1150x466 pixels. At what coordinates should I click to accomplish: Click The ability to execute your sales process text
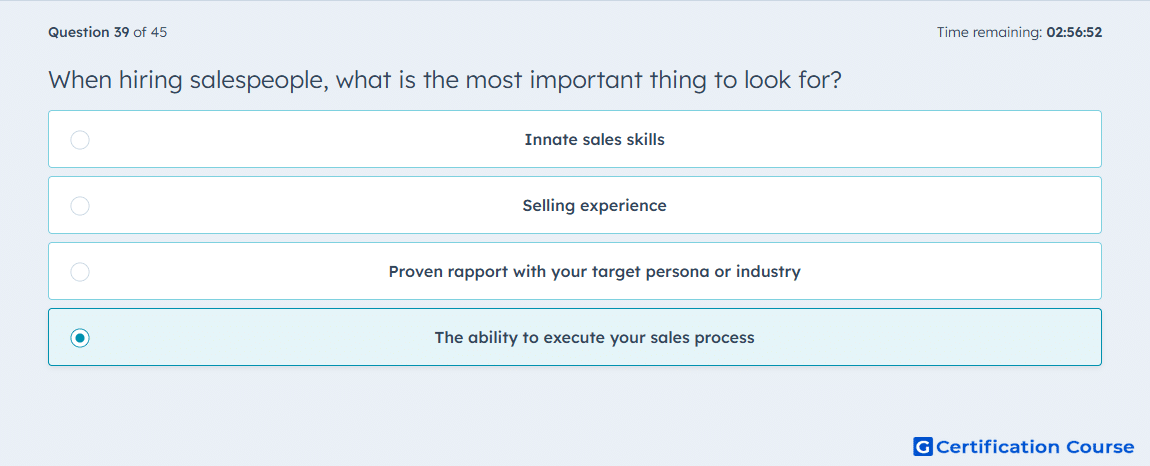click(x=595, y=338)
